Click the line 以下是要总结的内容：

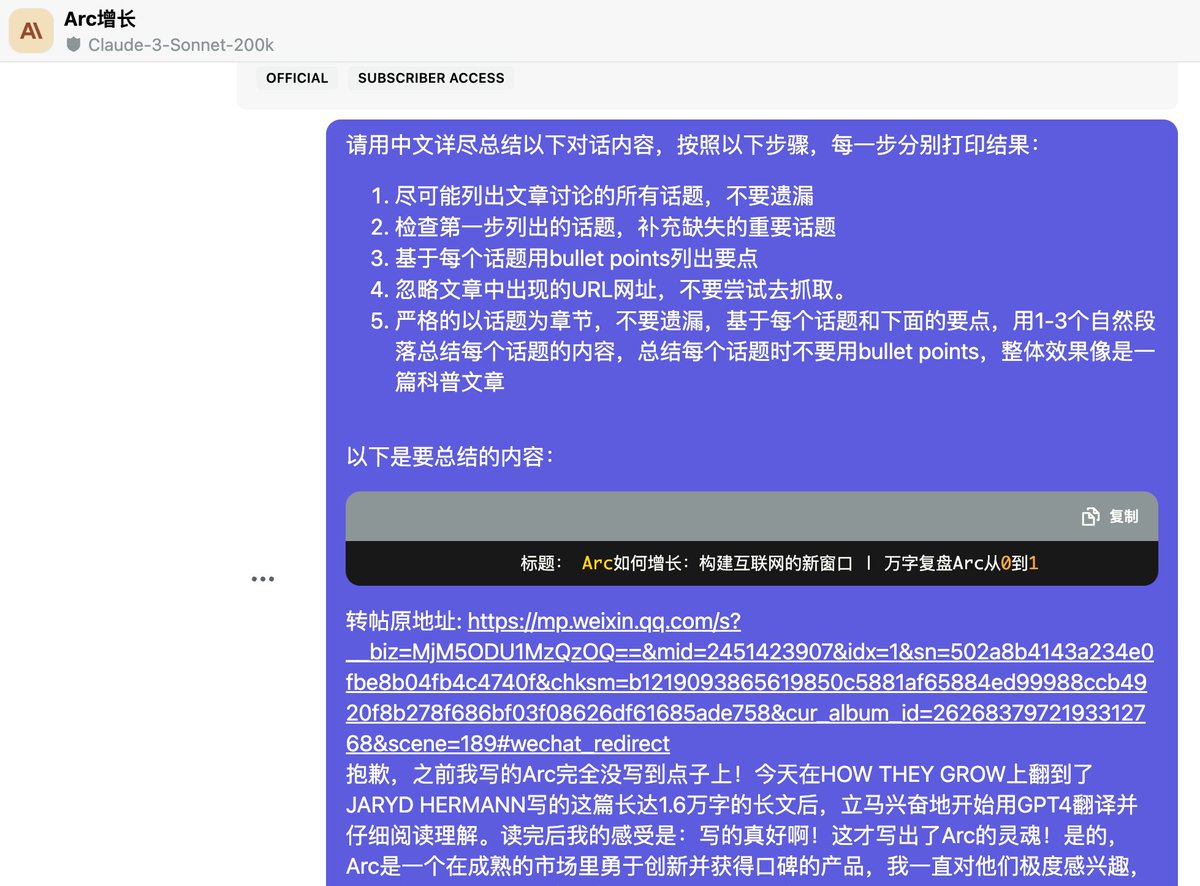click(450, 457)
